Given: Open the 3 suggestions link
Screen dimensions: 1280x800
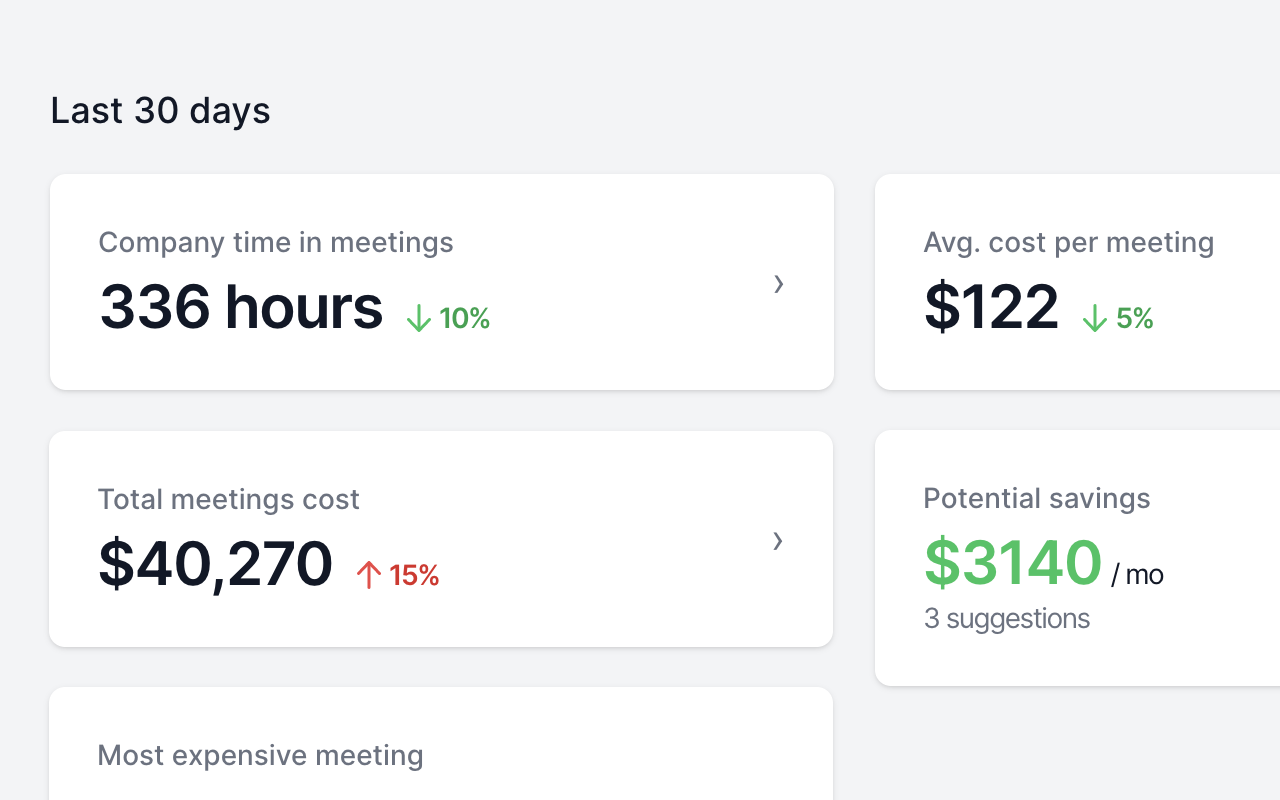Looking at the screenshot, I should coord(1007,618).
